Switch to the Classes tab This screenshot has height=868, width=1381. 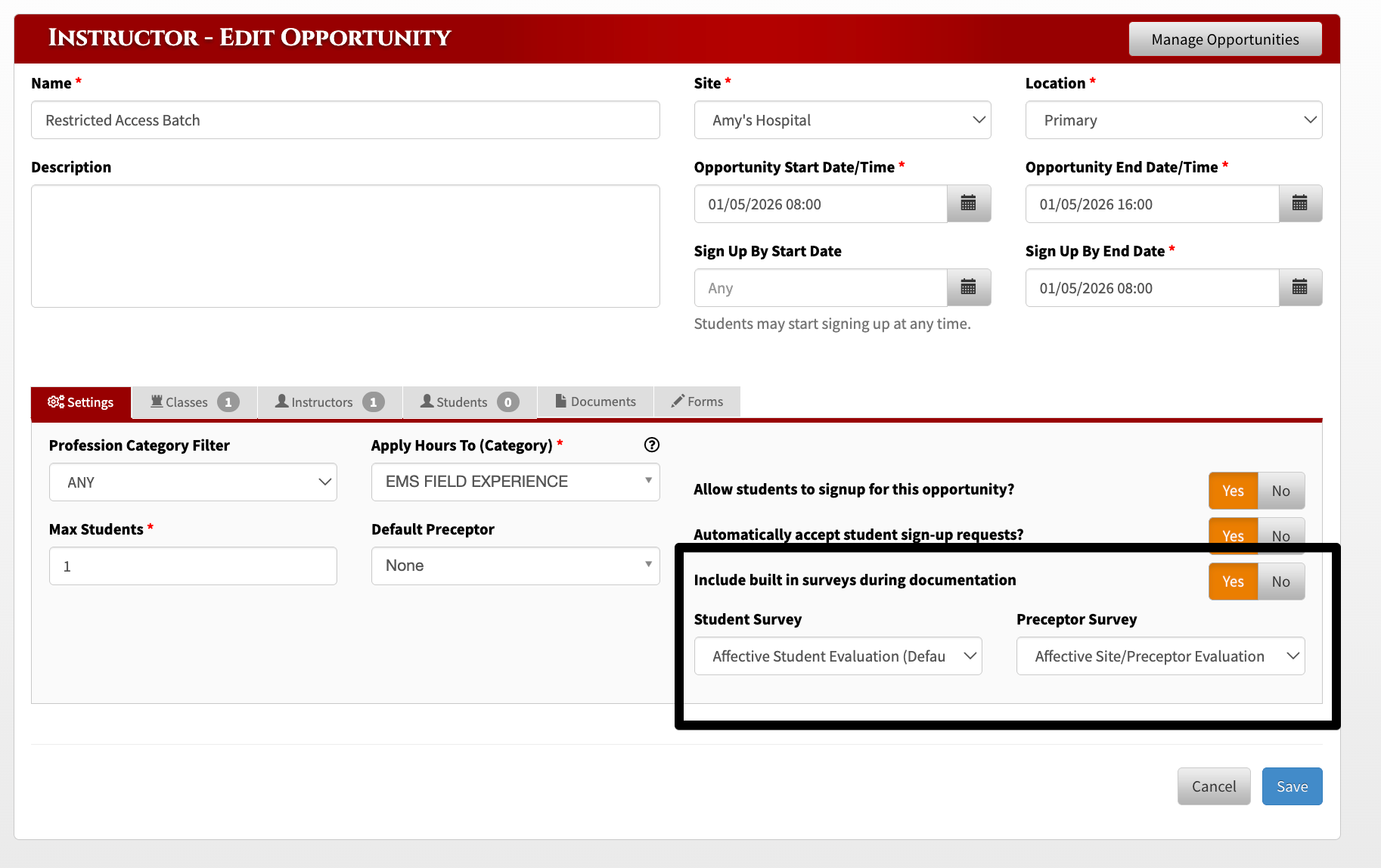point(194,402)
